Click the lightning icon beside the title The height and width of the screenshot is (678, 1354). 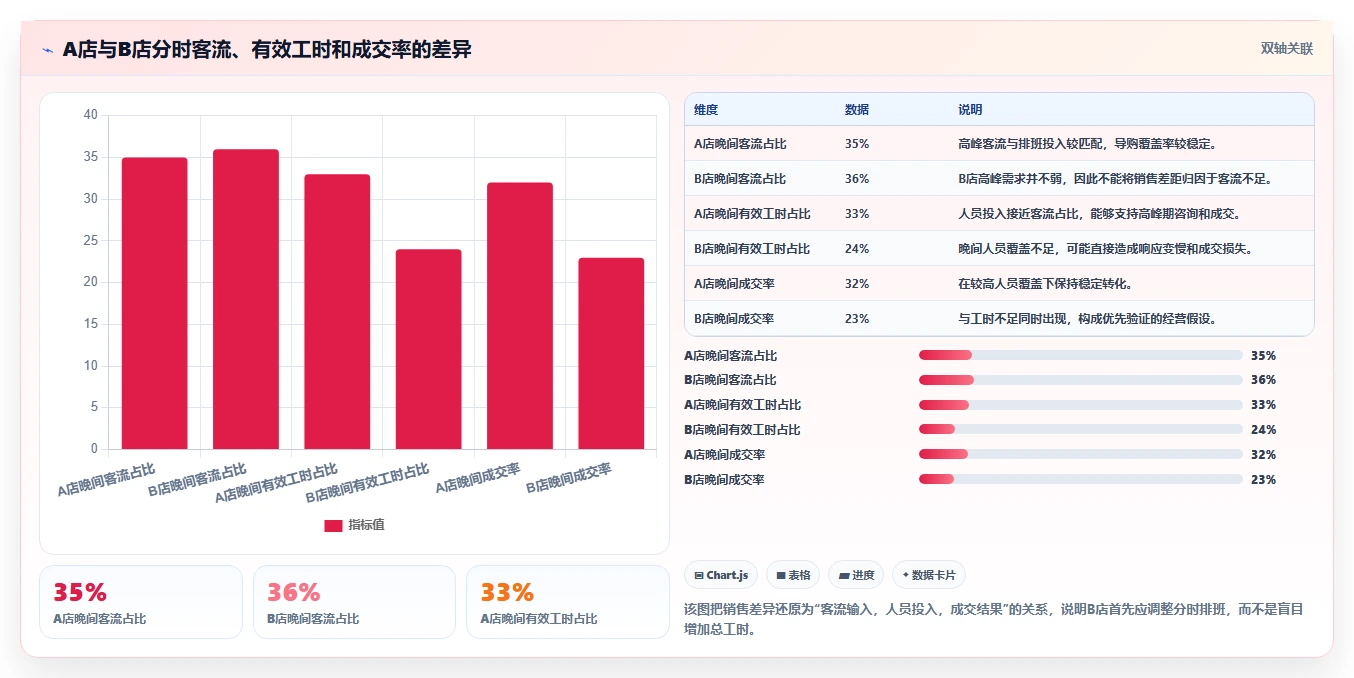pyautogui.click(x=47, y=50)
